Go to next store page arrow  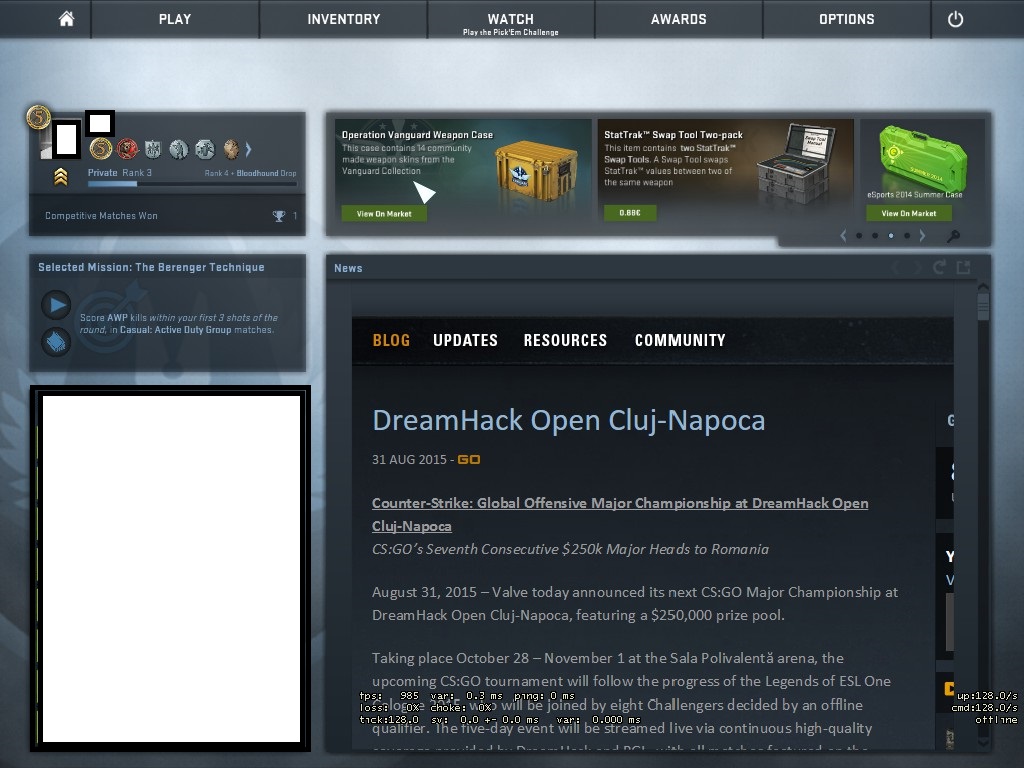point(922,236)
